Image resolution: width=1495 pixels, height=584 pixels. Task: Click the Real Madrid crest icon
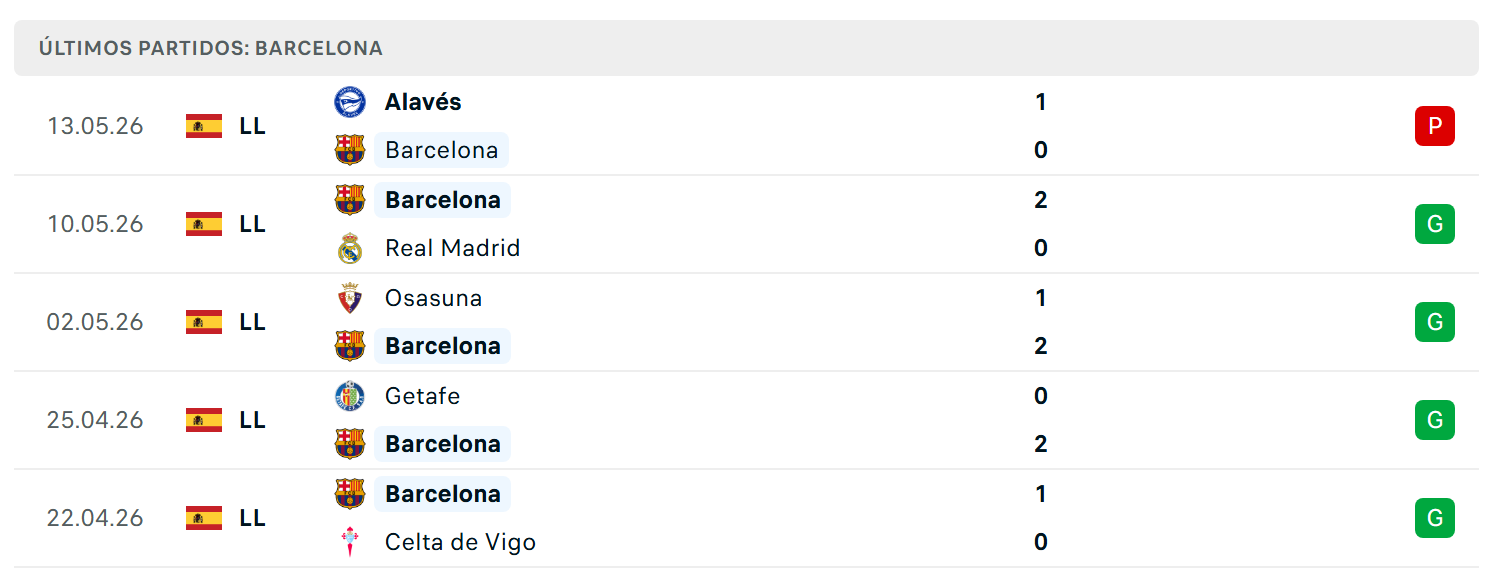(350, 248)
